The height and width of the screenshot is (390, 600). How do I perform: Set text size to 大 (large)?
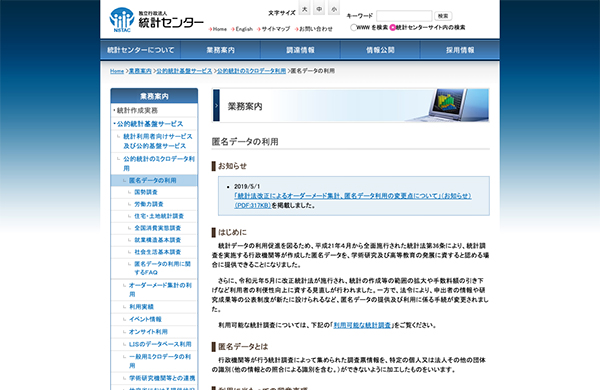pos(305,8)
